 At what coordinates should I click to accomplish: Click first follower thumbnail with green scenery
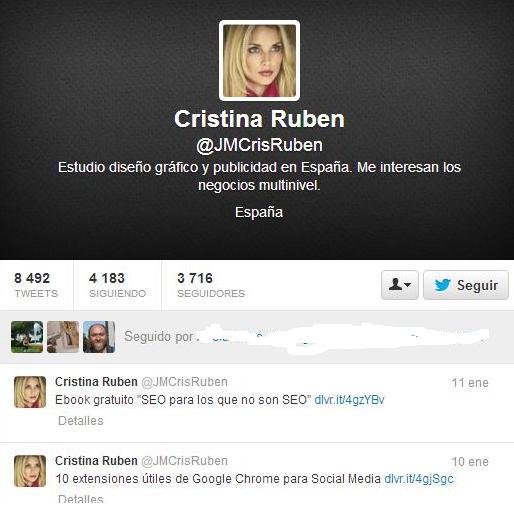pyautogui.click(x=27, y=337)
